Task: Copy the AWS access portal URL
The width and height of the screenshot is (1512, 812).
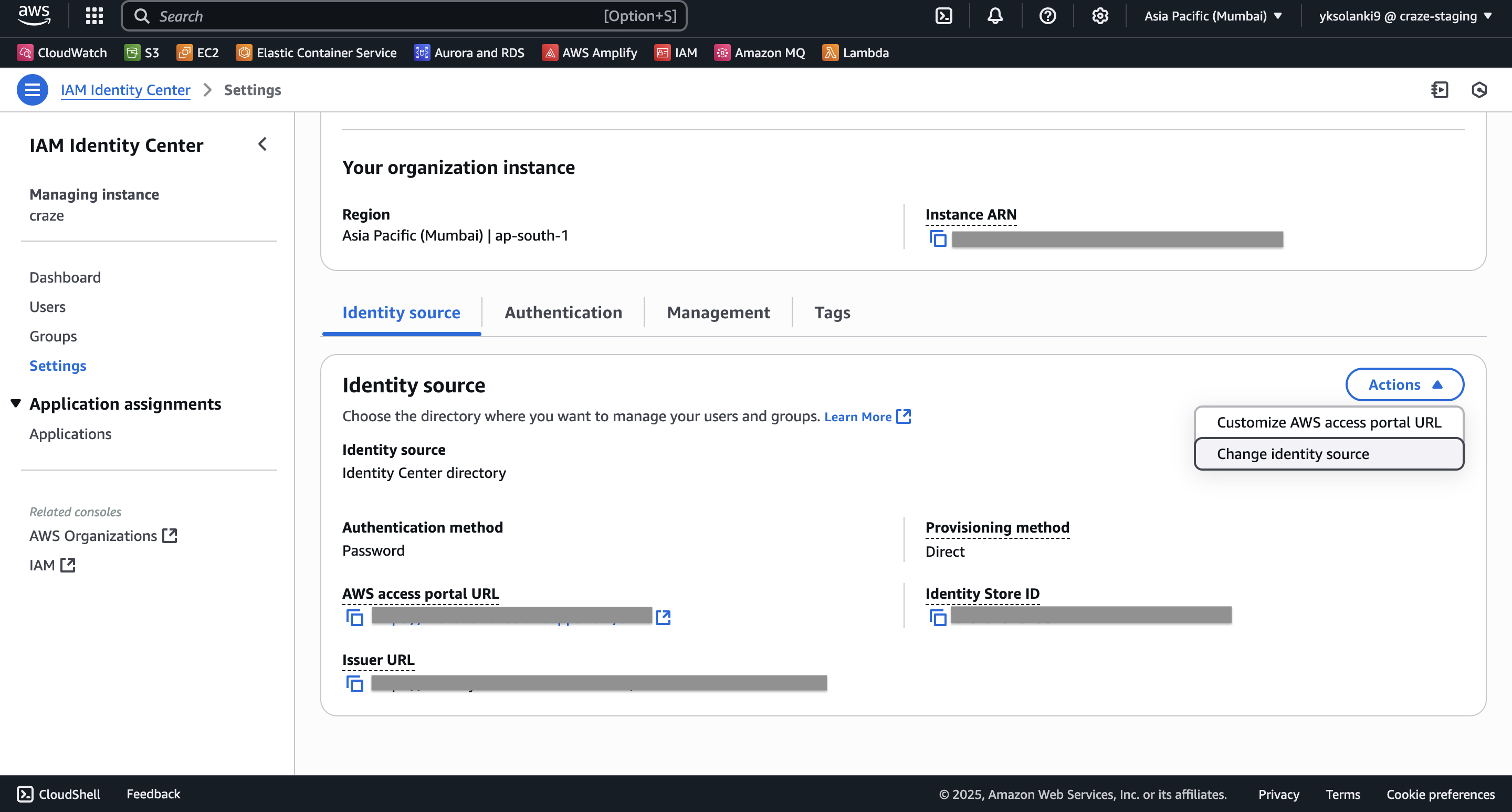Action: click(x=354, y=617)
